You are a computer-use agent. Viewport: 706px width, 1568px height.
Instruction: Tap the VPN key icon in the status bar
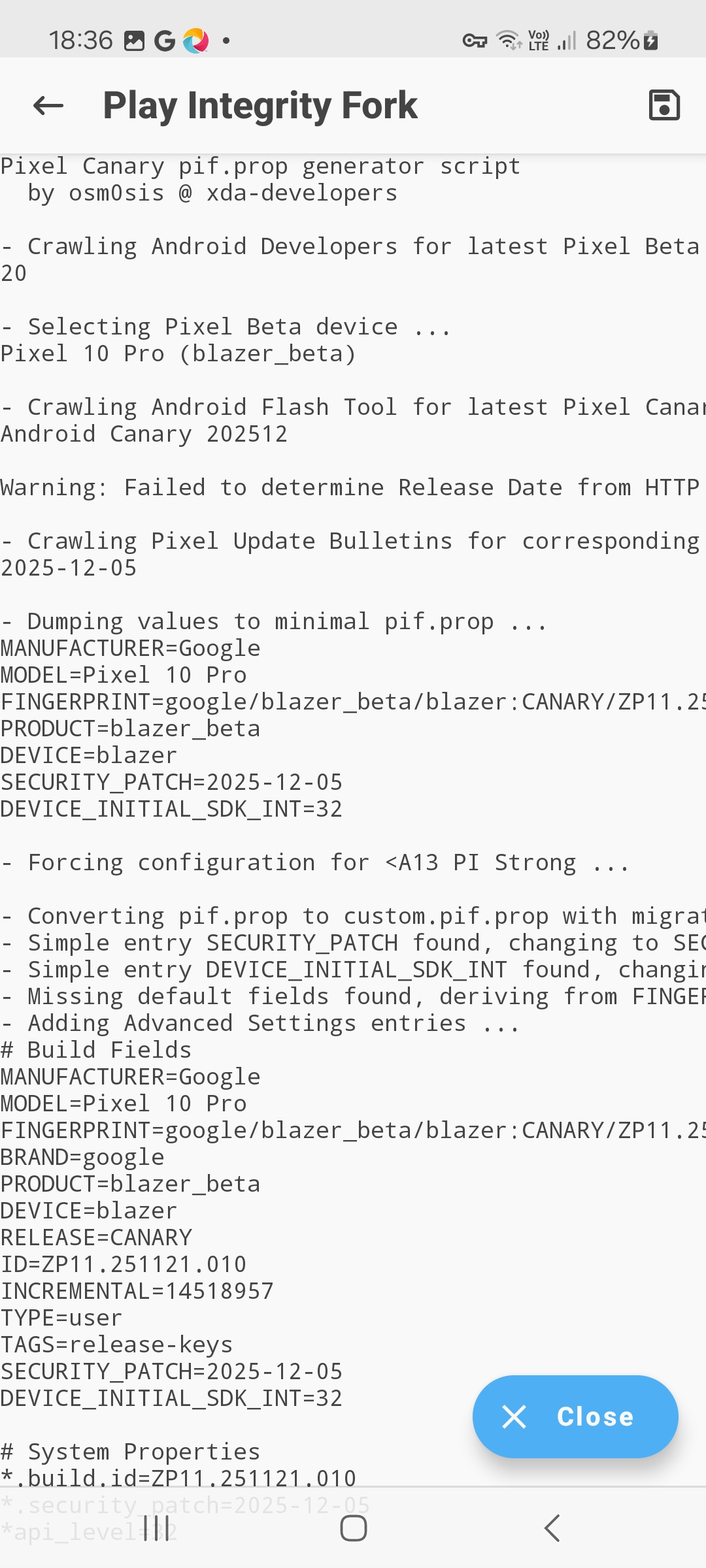(475, 41)
